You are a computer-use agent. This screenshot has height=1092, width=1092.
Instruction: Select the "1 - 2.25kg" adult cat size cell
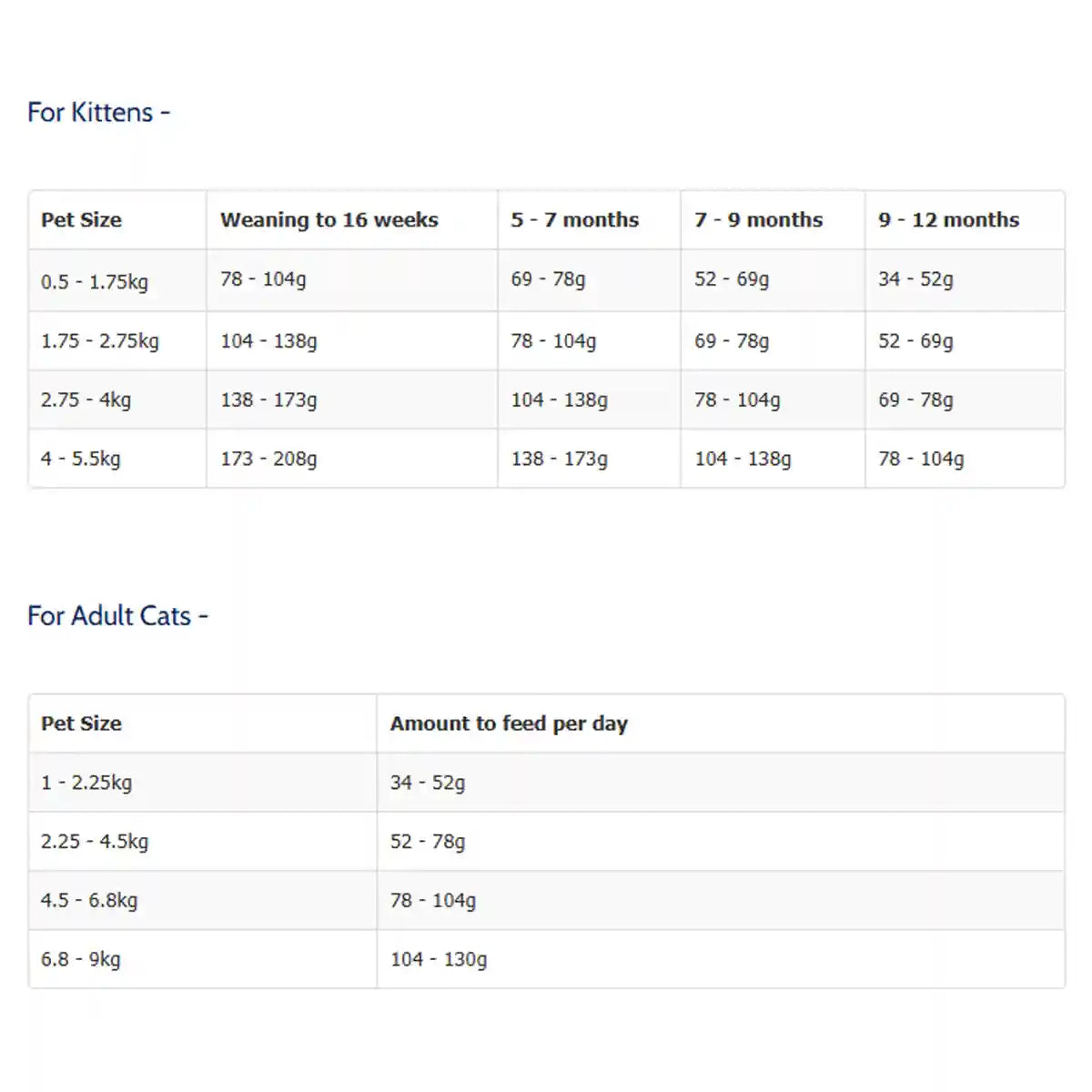(86, 783)
